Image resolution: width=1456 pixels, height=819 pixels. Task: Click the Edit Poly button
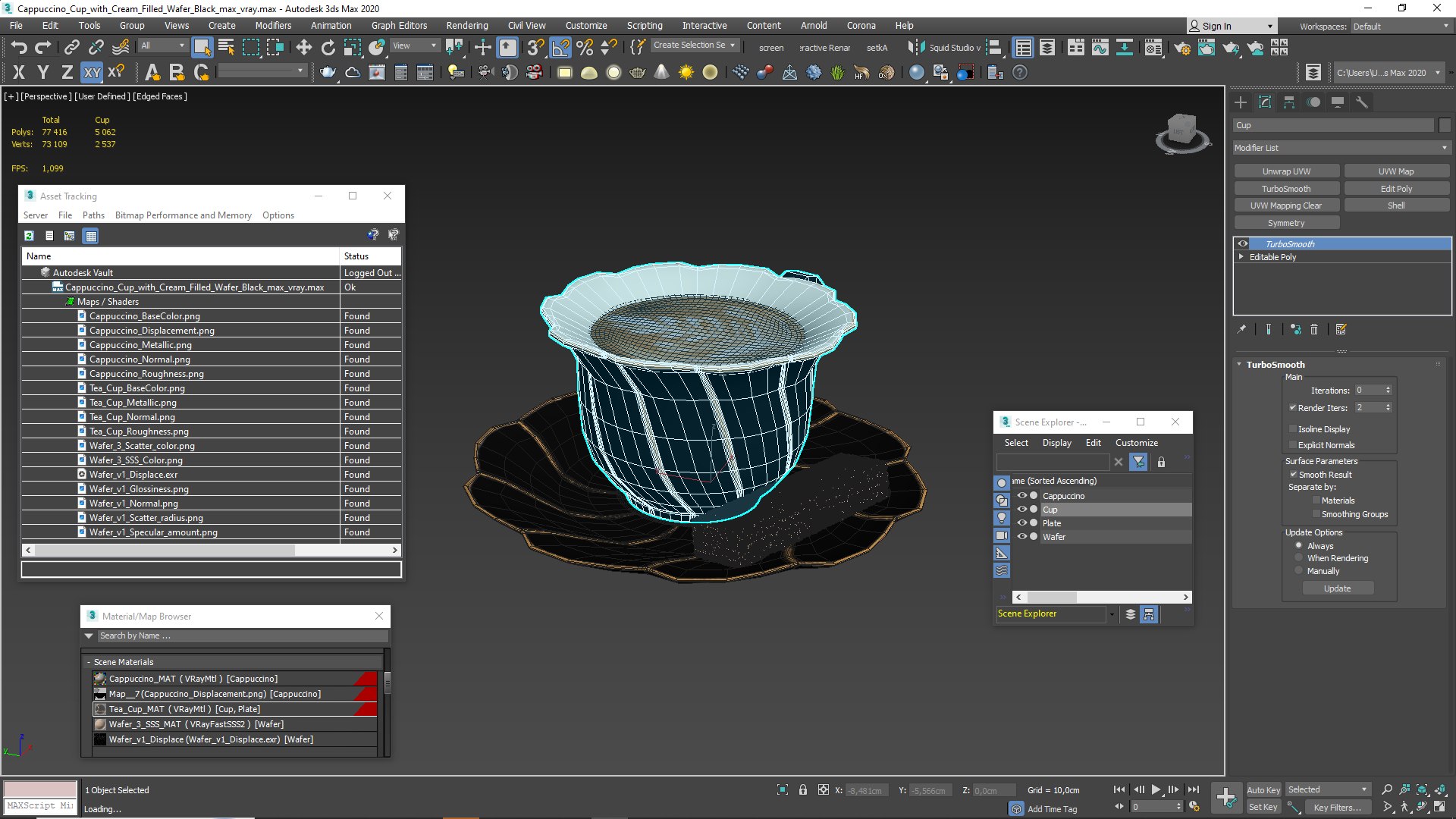1396,189
